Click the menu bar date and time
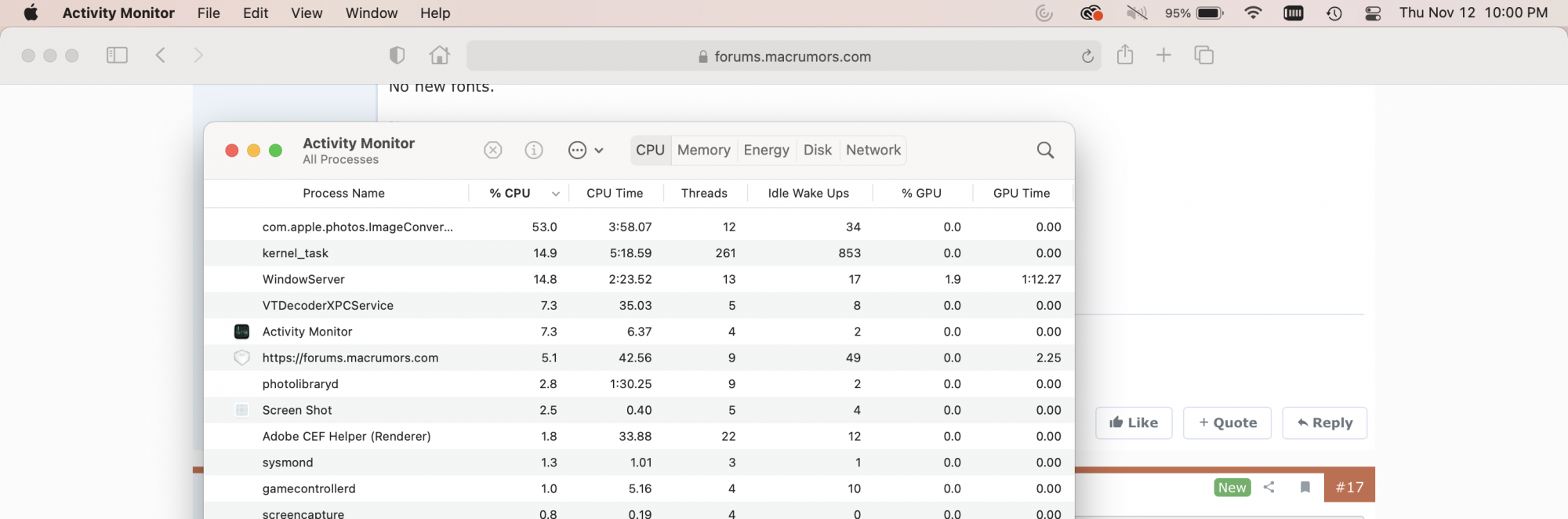1568x519 pixels. point(1473,13)
